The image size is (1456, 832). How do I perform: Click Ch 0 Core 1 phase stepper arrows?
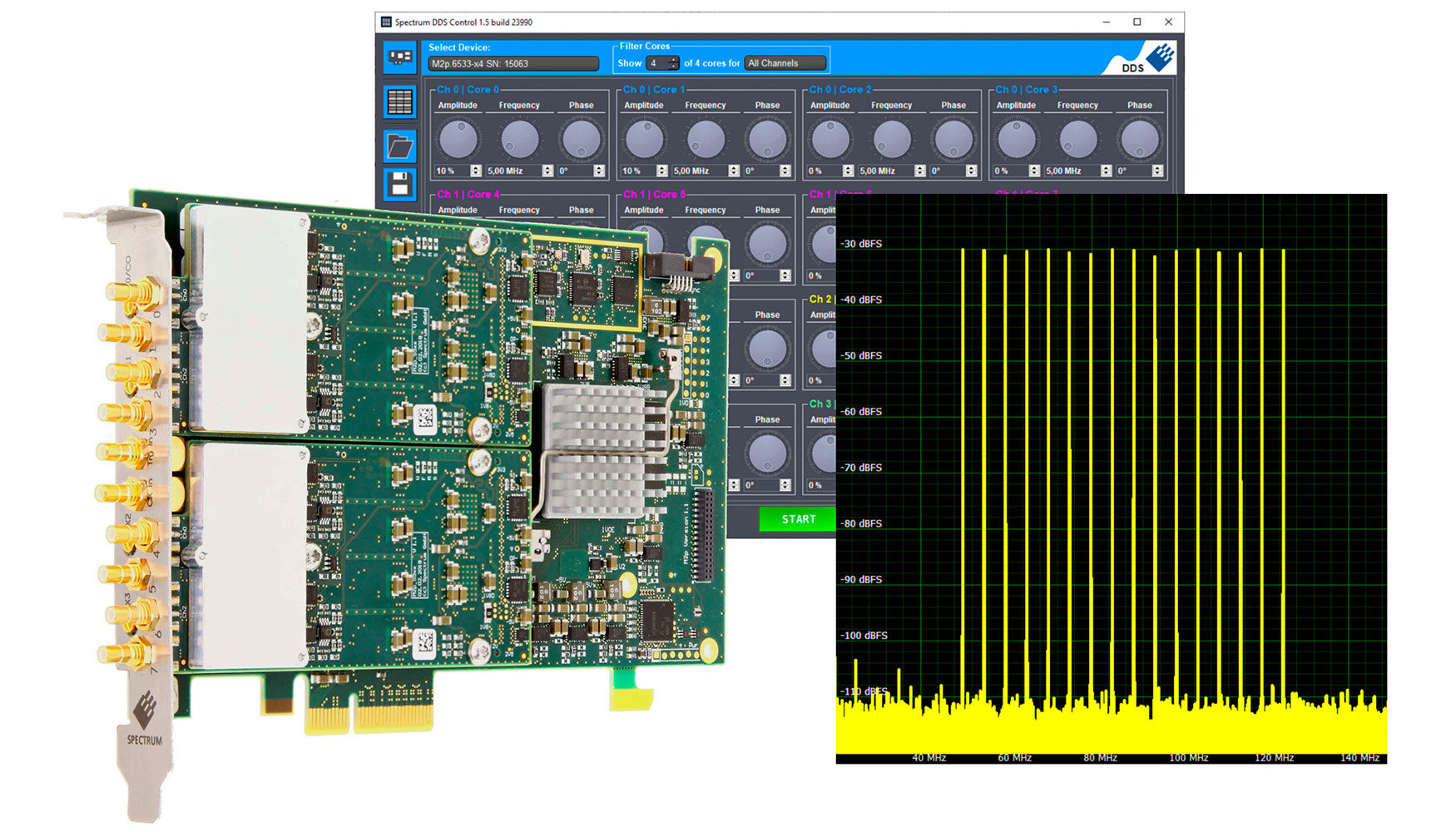point(785,171)
